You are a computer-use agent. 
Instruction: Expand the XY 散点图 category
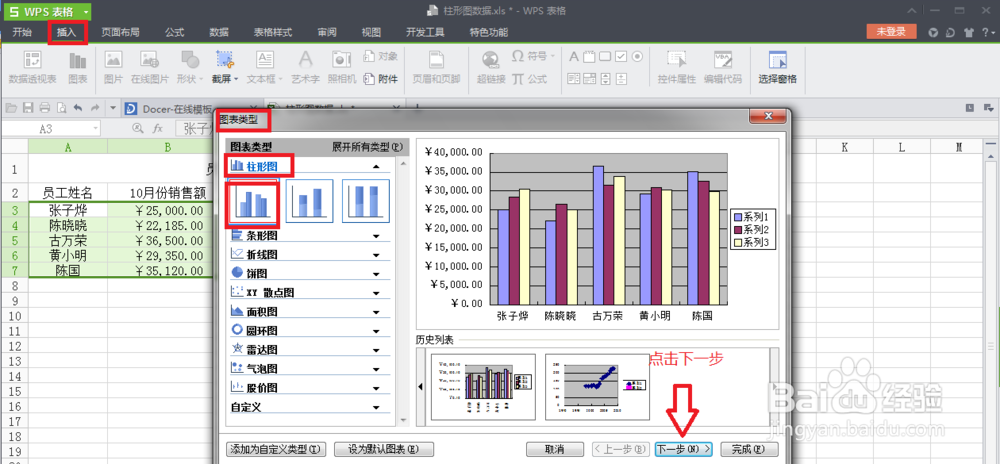coord(376,293)
